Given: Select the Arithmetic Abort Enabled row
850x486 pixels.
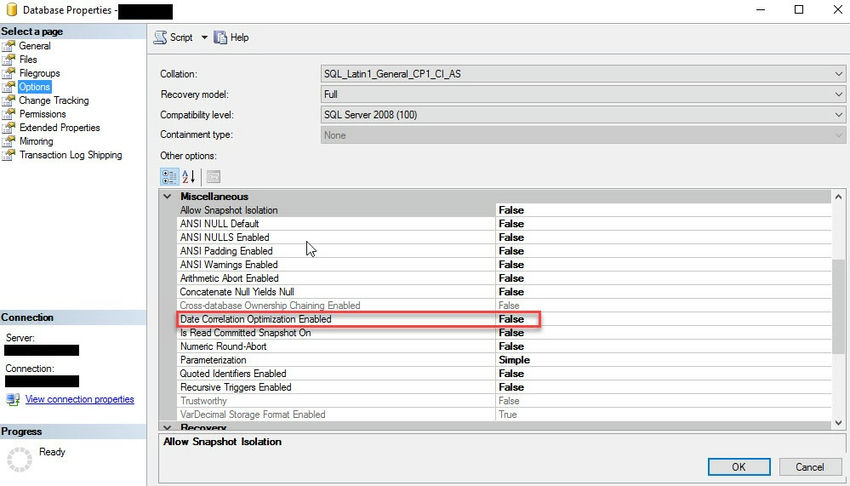Looking at the screenshot, I should click(x=505, y=278).
